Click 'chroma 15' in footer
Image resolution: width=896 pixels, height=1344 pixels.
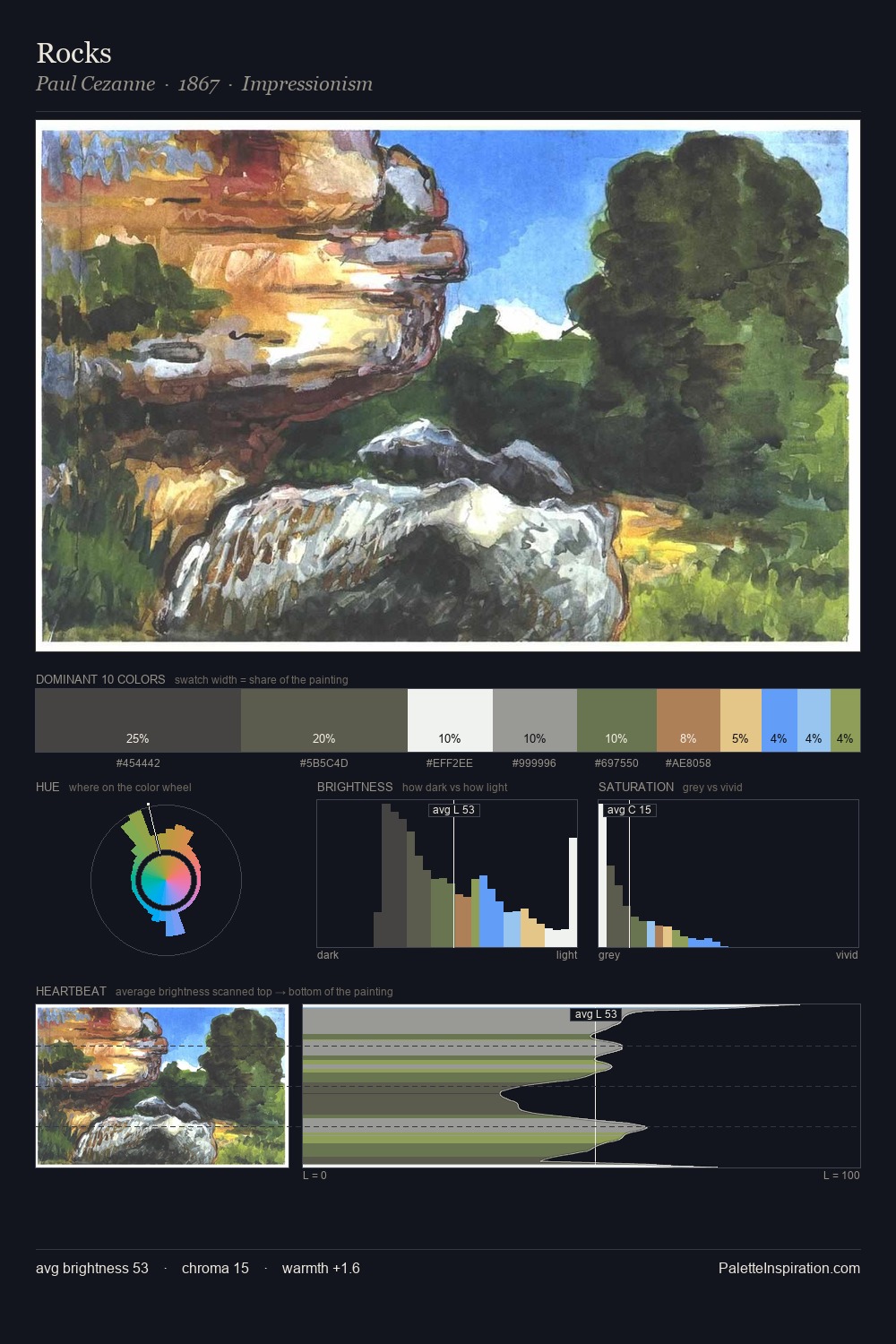click(215, 1269)
